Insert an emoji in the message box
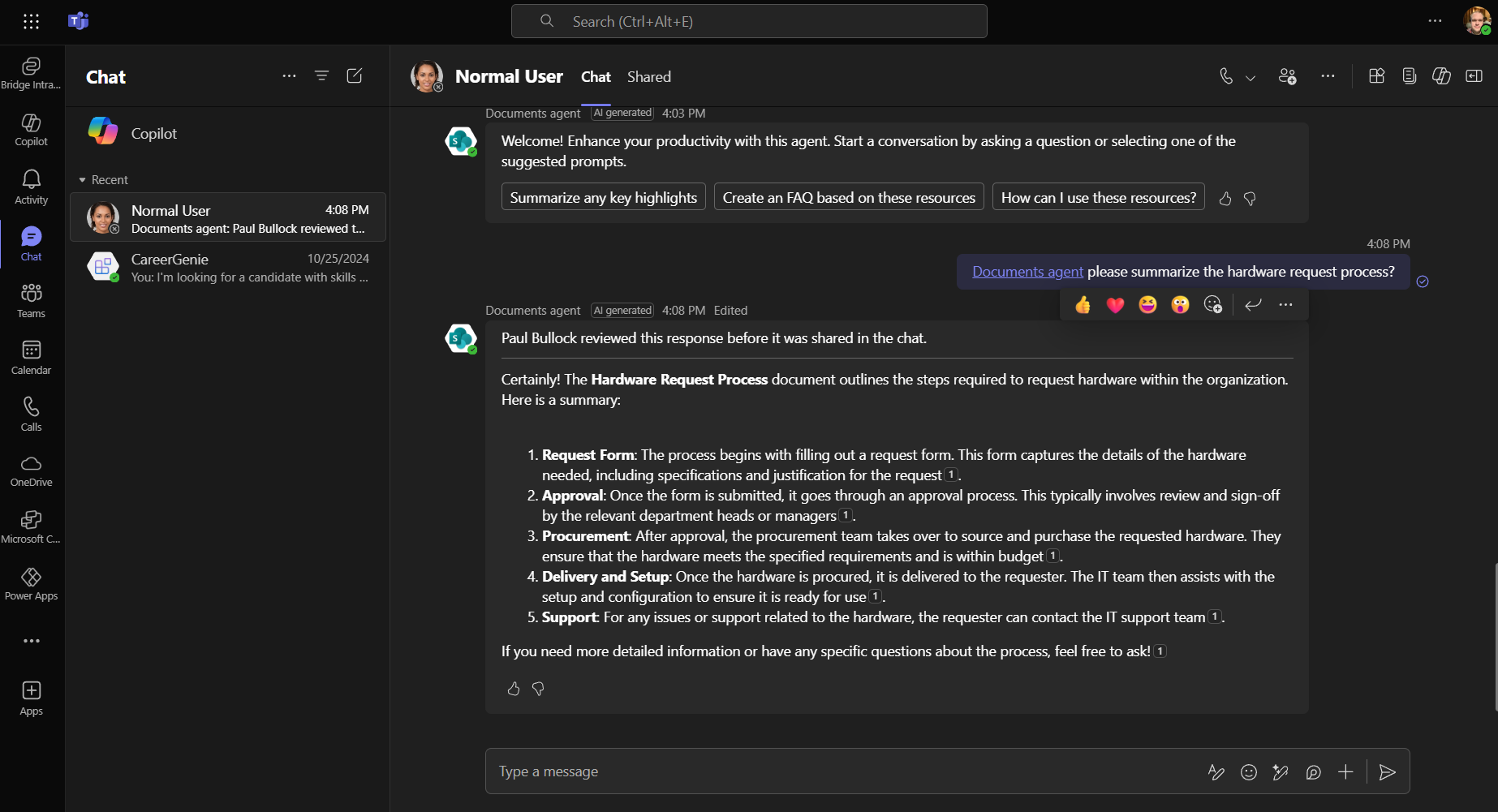Viewport: 1498px width, 812px height. click(1248, 771)
